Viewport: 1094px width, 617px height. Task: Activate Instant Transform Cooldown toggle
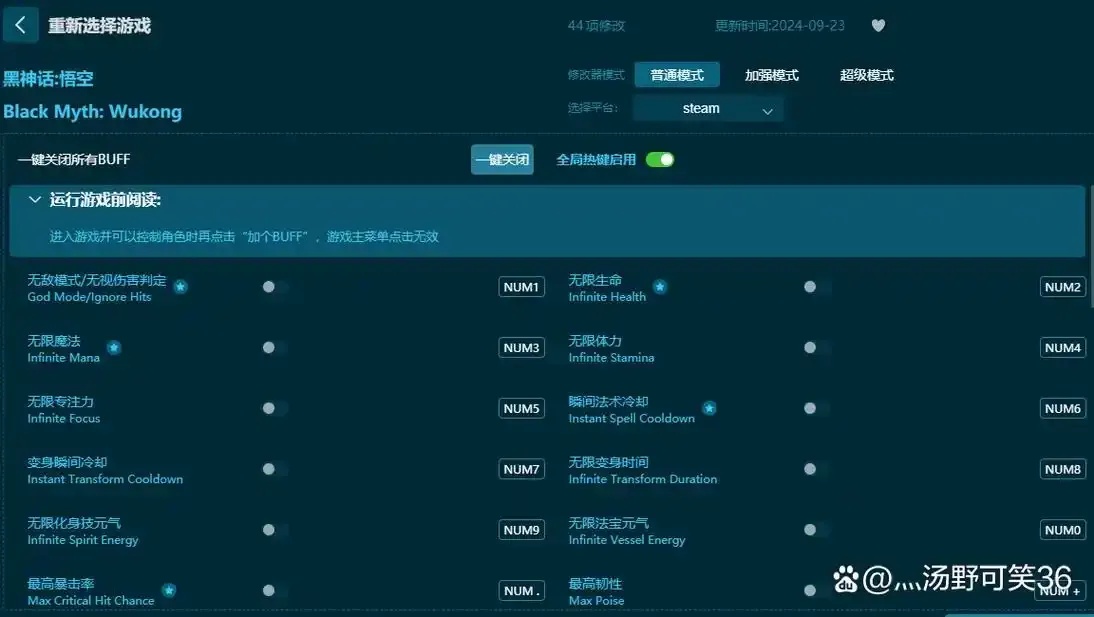tap(274, 469)
